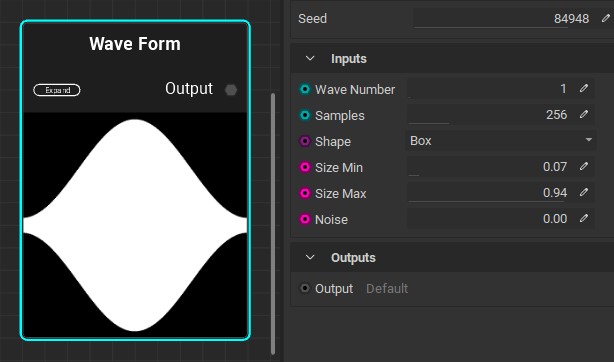
Task: Click the edit pencil for Size Min
Action: point(583,167)
